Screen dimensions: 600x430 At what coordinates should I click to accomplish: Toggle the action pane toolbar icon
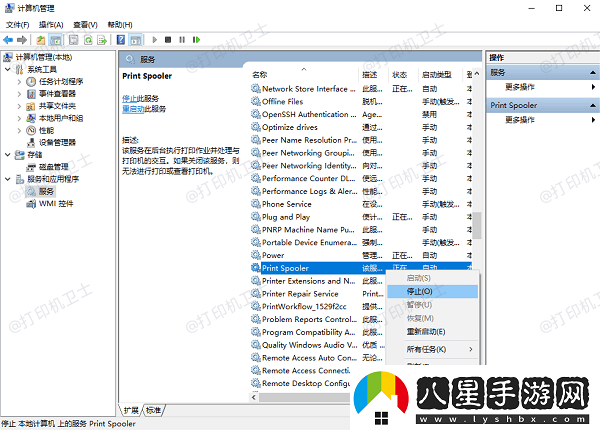[x=135, y=39]
